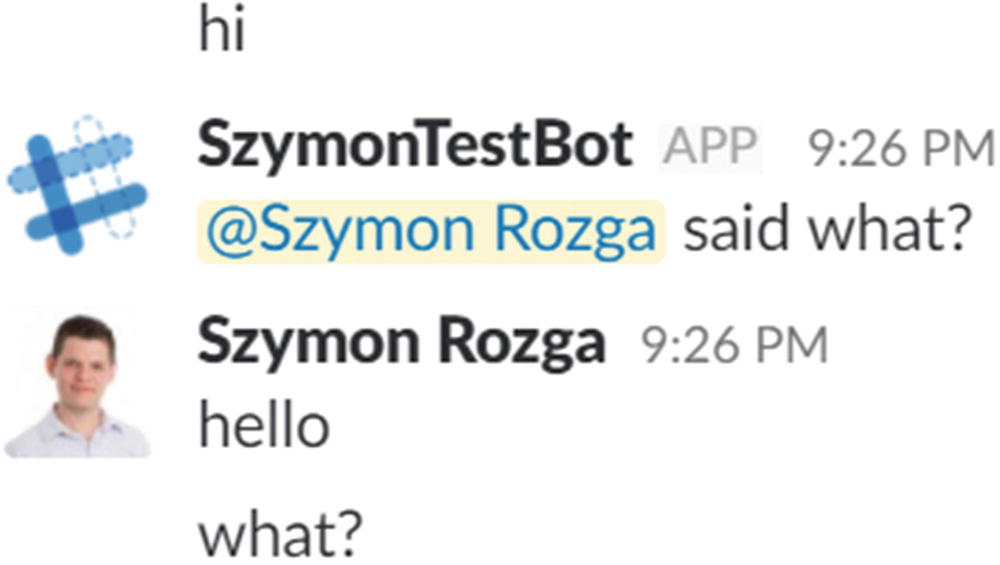The image size is (1000, 565).
Task: Click the bold Szymon Rozga sender name
Action: 401,344
